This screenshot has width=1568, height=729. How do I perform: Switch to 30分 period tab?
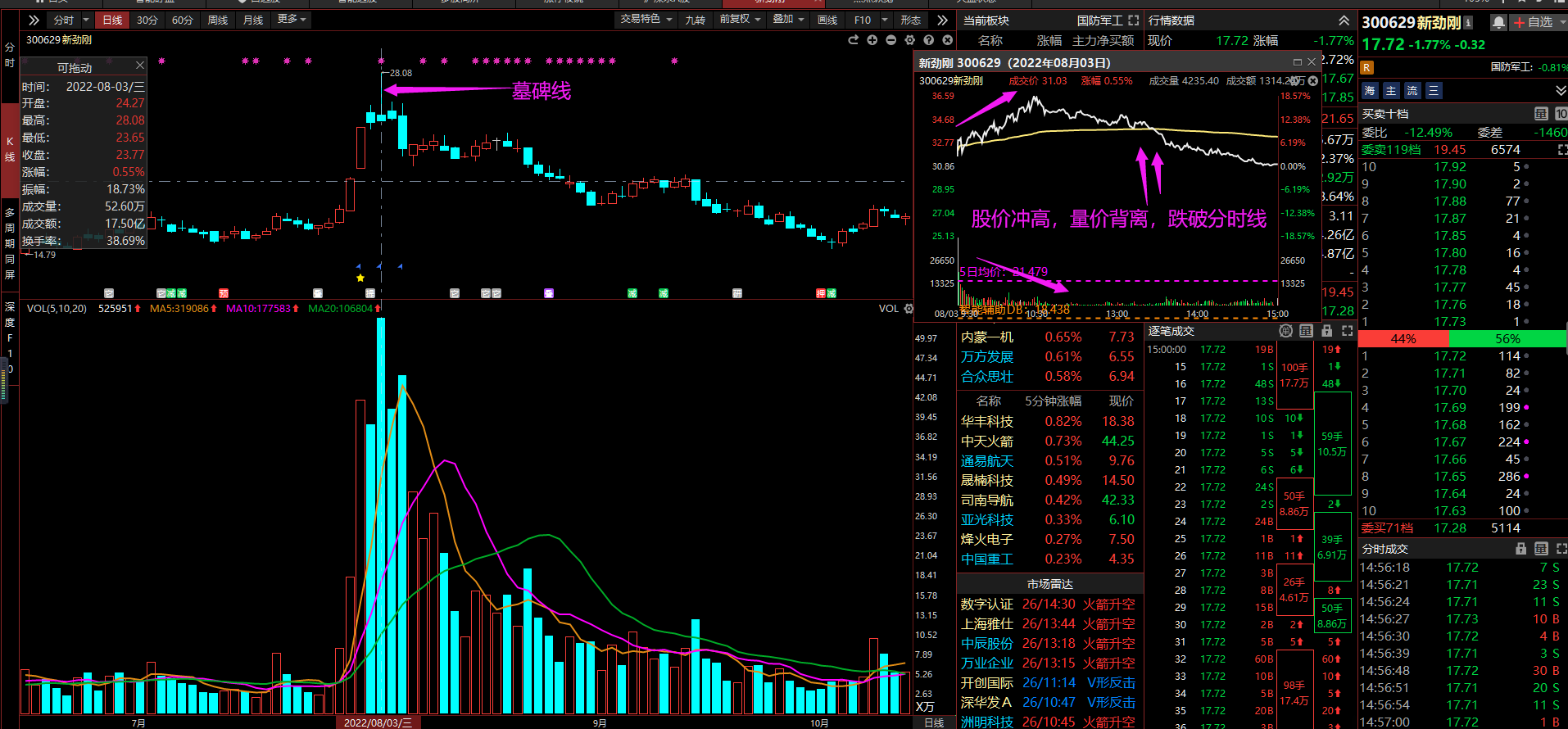147,20
